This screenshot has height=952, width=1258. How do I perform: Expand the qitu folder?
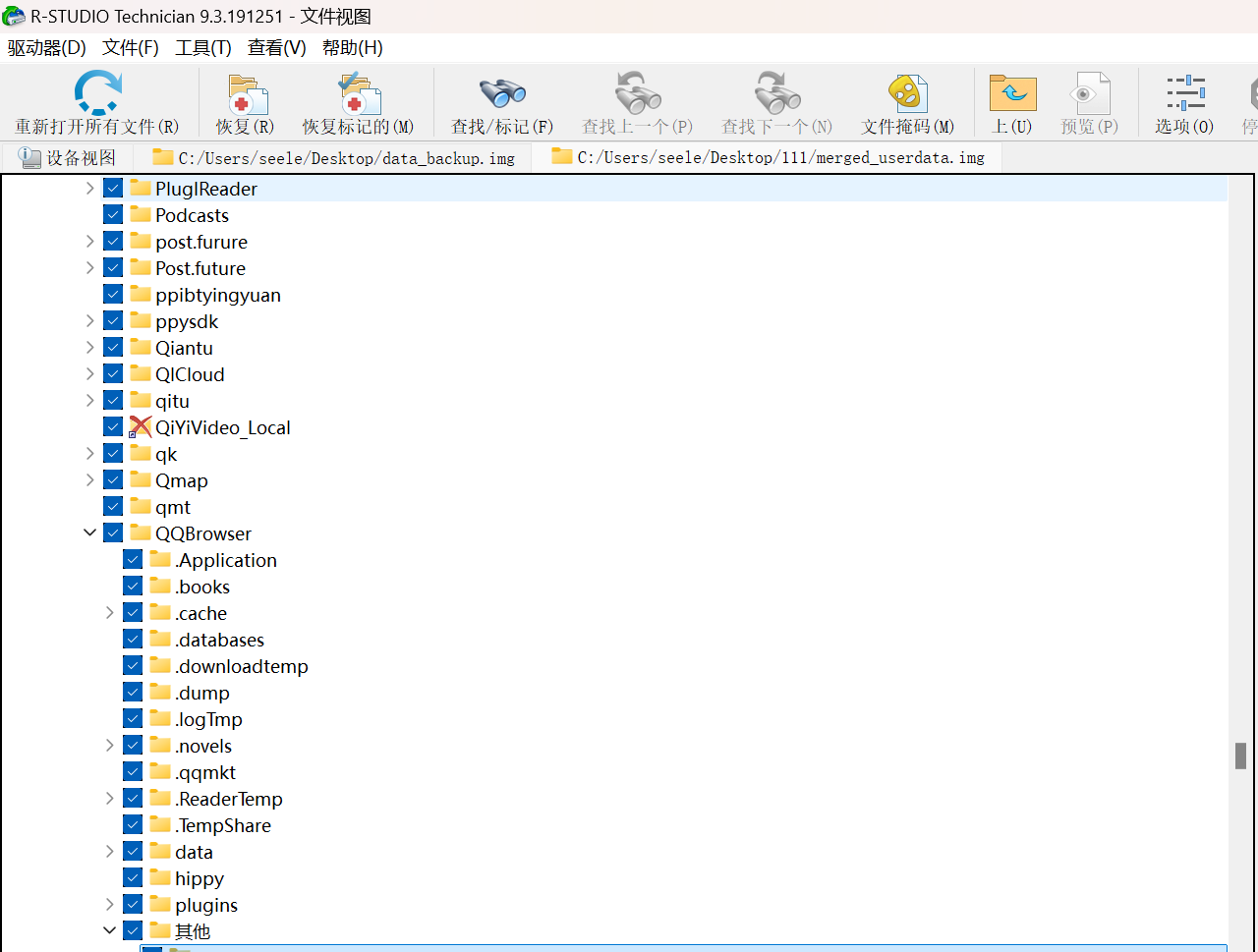[90, 401]
